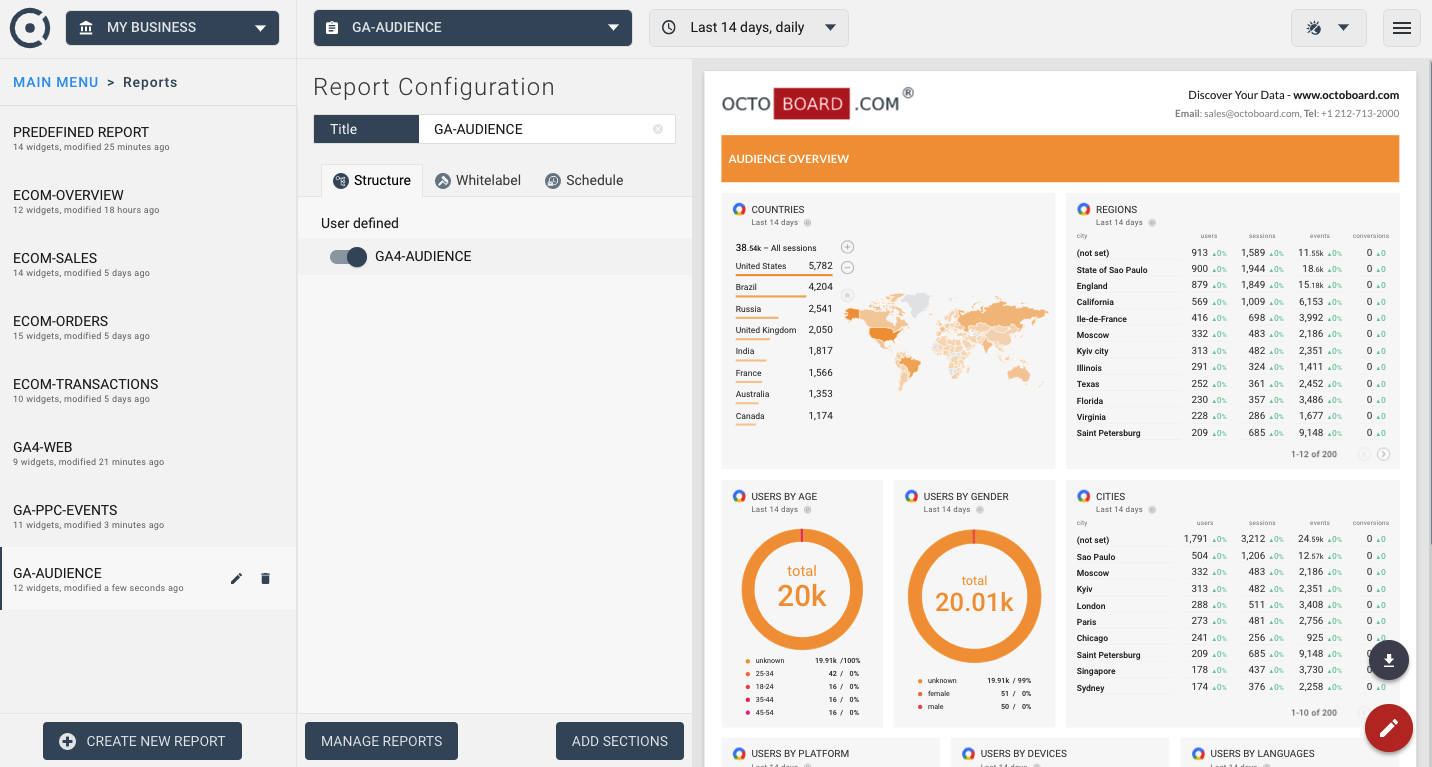Click the www.octoboard.com link in report header
1432x767 pixels.
[x=1346, y=95]
